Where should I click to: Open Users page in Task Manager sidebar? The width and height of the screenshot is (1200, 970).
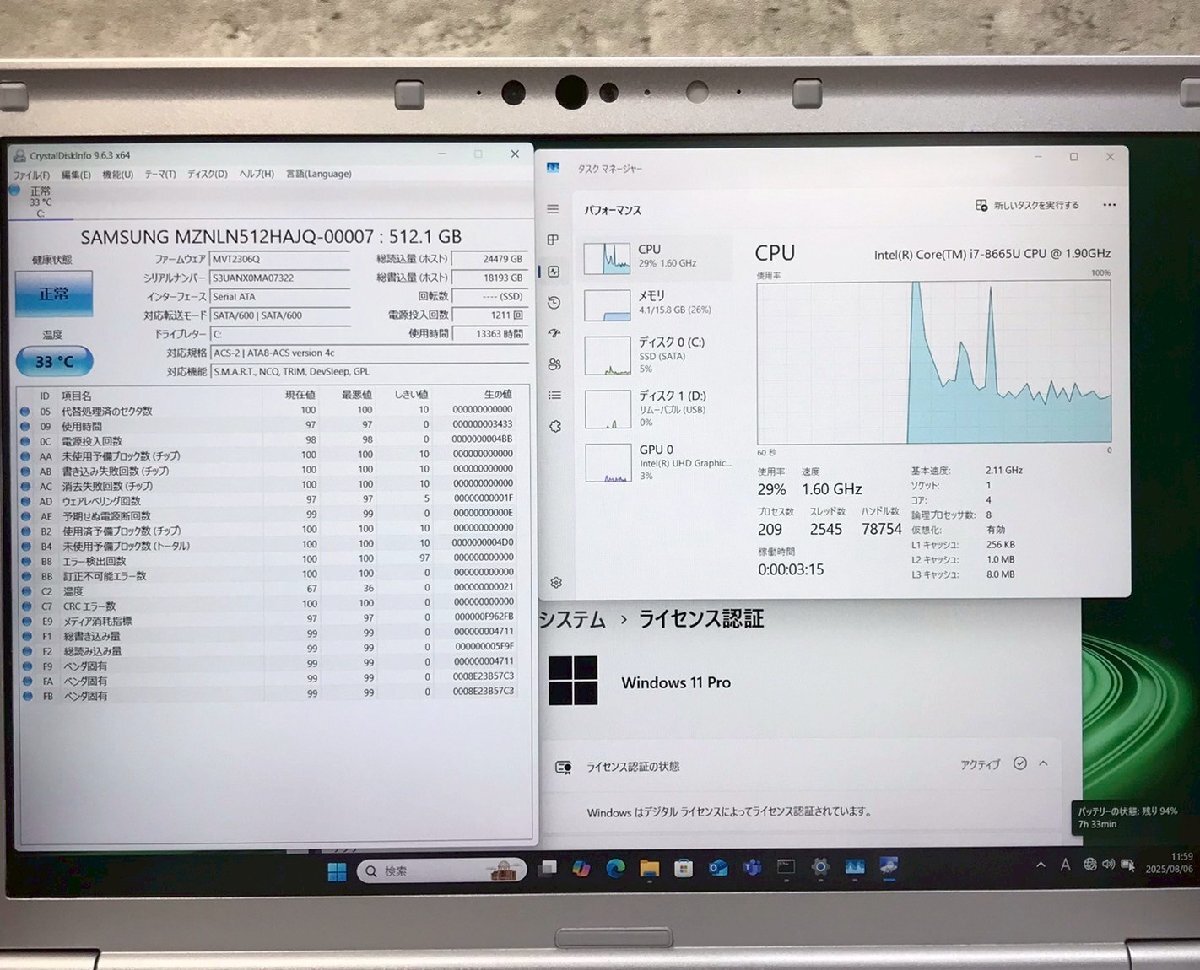(x=554, y=364)
